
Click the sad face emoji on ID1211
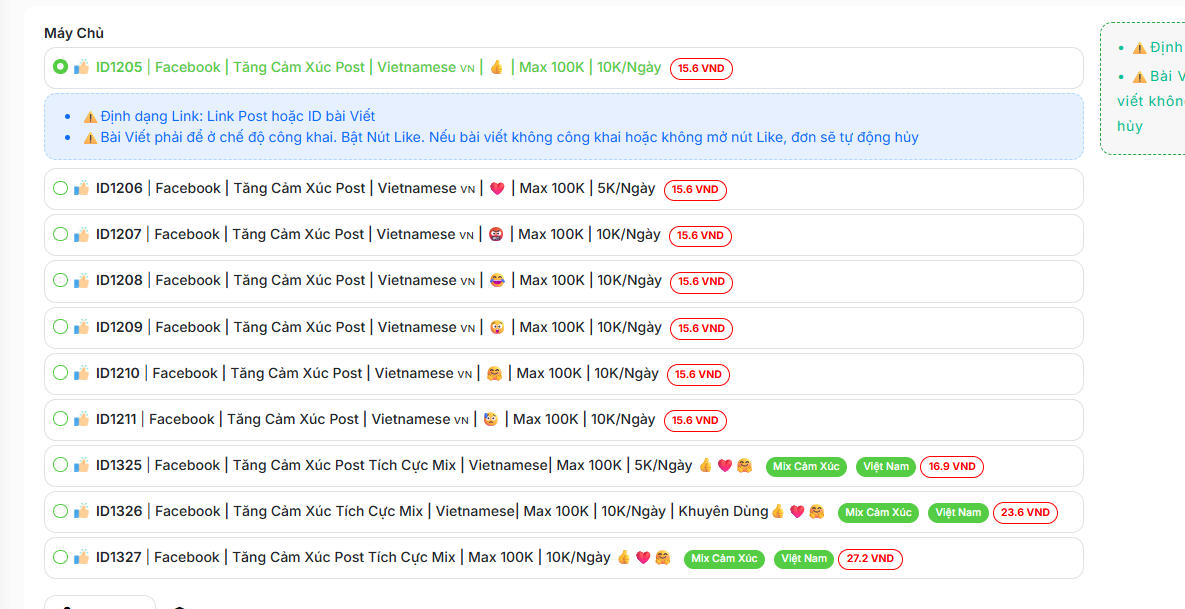(x=490, y=419)
